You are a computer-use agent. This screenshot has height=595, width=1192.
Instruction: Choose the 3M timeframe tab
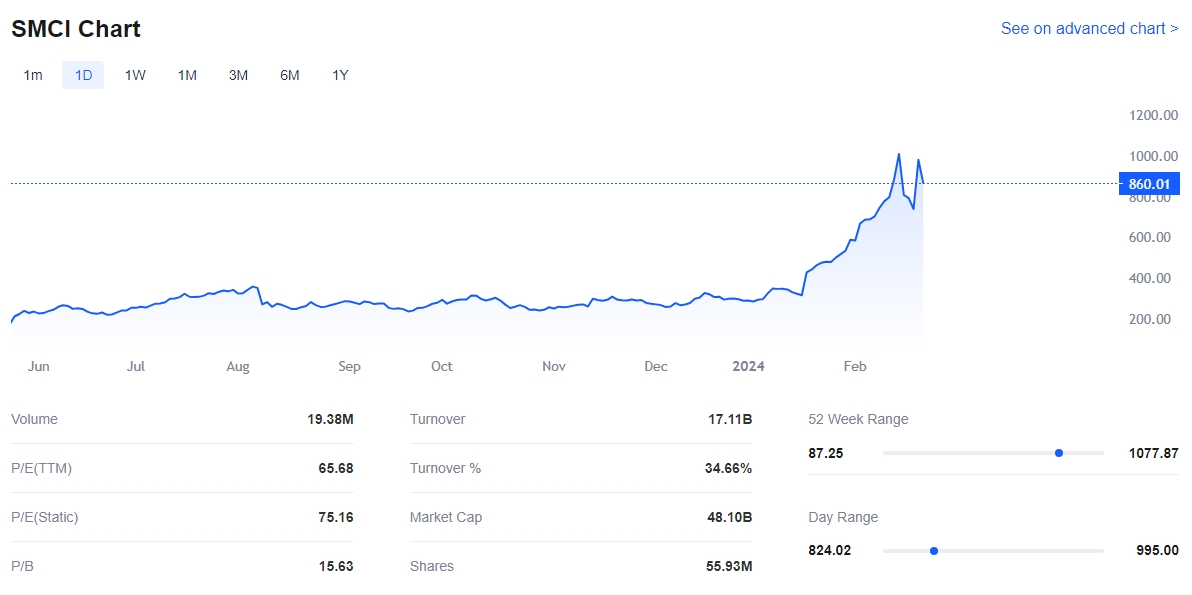[x=238, y=75]
